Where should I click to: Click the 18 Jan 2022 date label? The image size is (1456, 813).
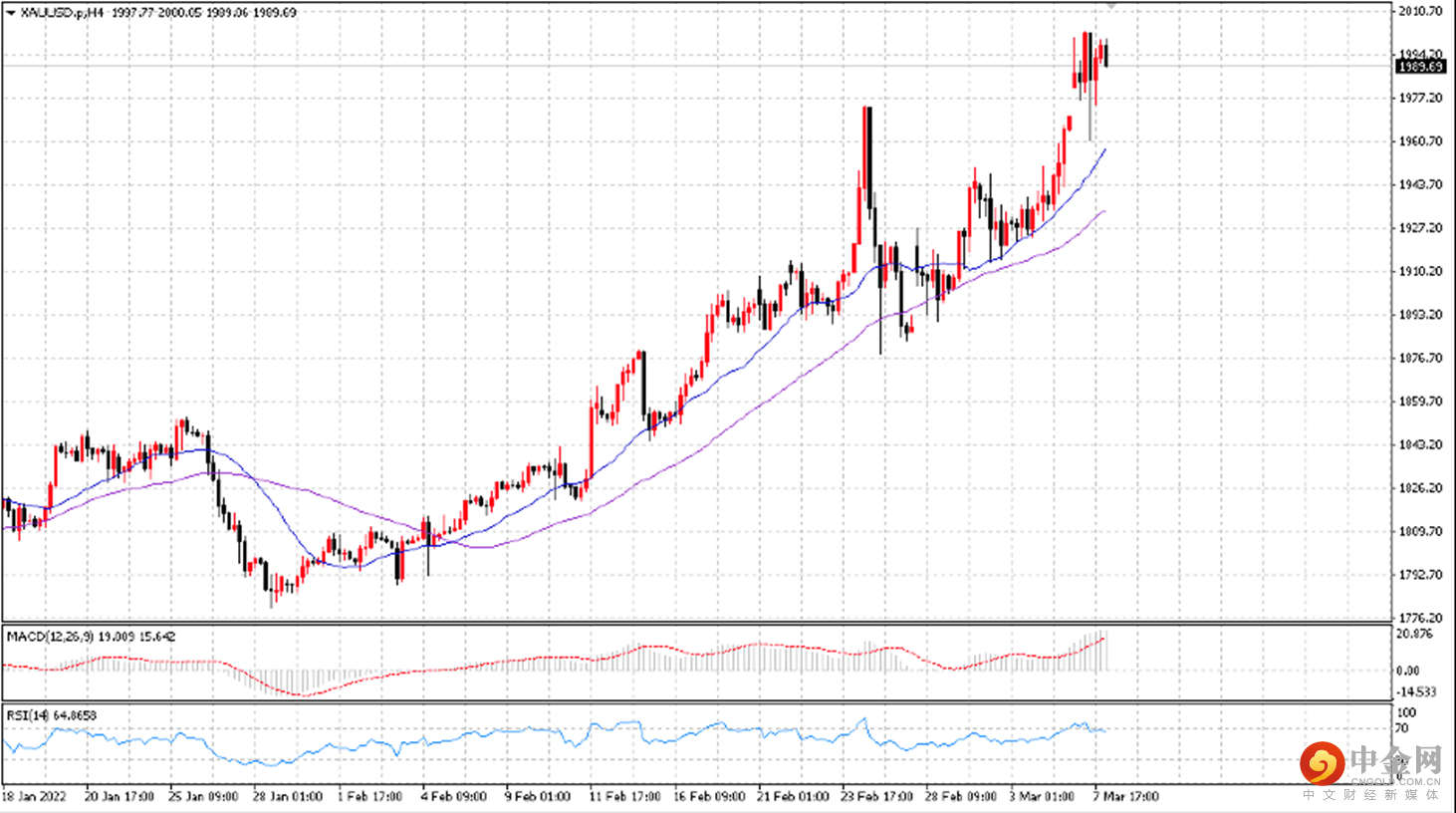tap(35, 797)
